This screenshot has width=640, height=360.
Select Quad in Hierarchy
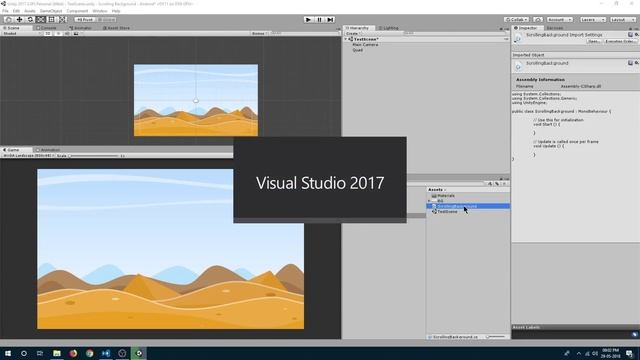click(x=358, y=50)
